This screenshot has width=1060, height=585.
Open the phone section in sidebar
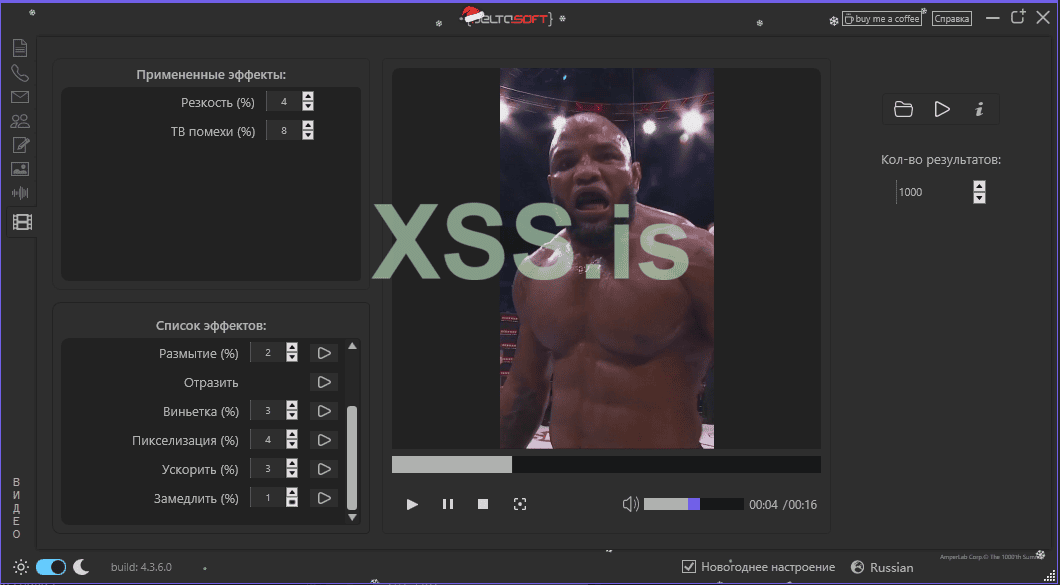coord(20,73)
